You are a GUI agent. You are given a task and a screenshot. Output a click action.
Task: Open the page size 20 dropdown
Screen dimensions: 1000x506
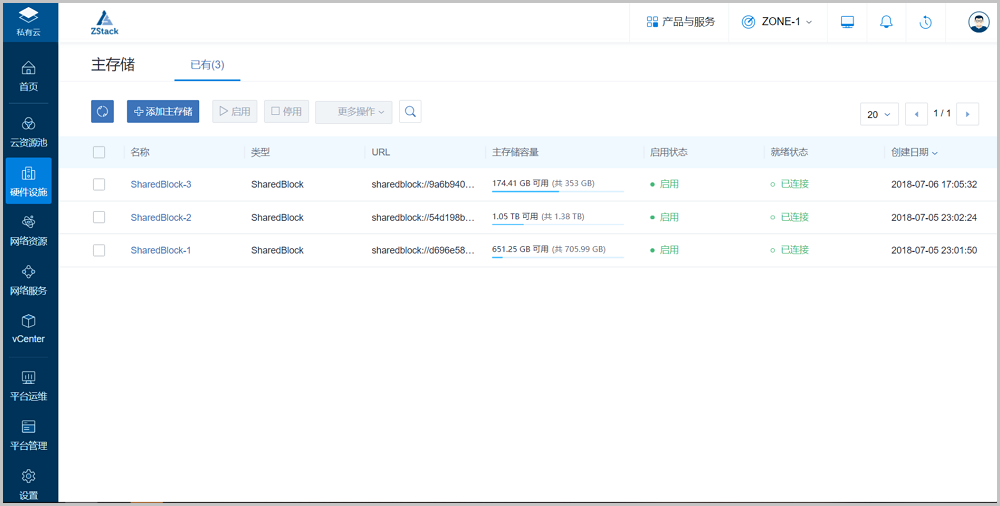[879, 114]
